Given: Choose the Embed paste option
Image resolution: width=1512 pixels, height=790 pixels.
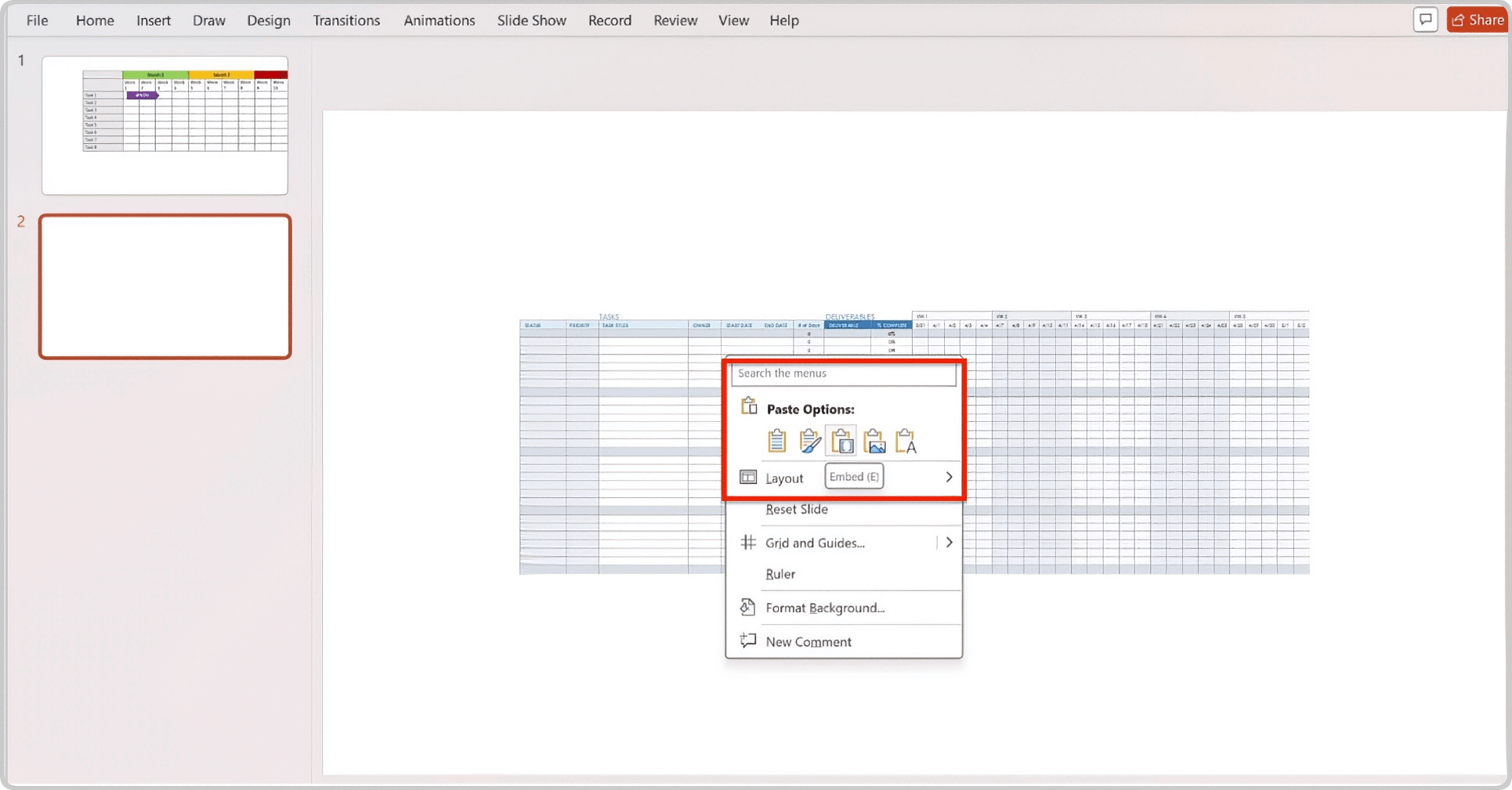Looking at the screenshot, I should 842,440.
